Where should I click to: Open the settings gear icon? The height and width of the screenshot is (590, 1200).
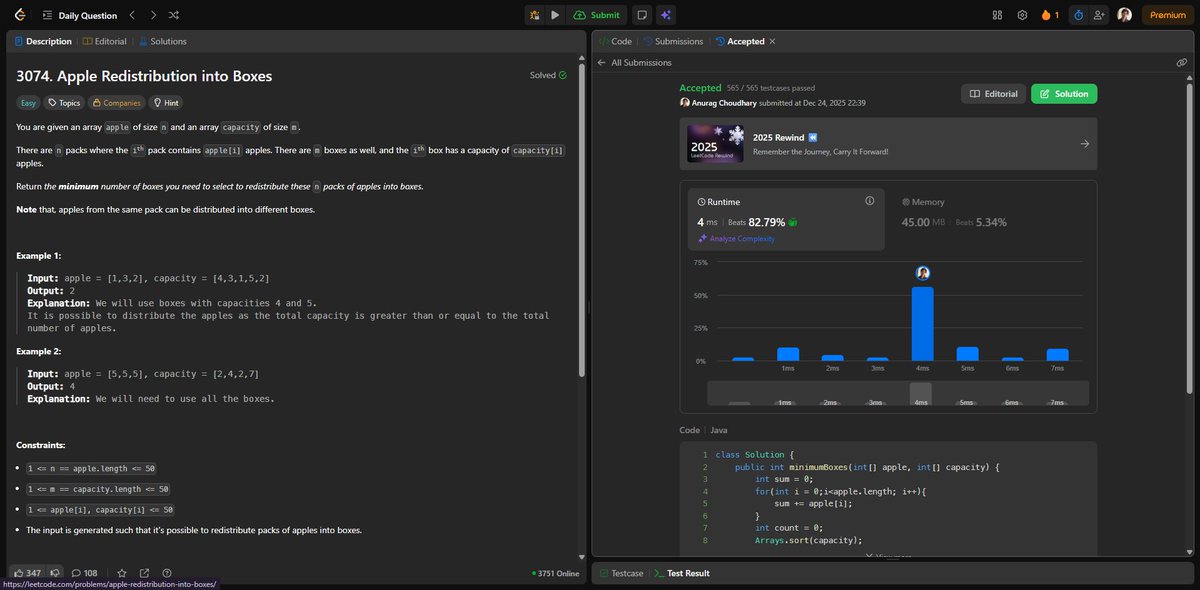pos(1022,15)
